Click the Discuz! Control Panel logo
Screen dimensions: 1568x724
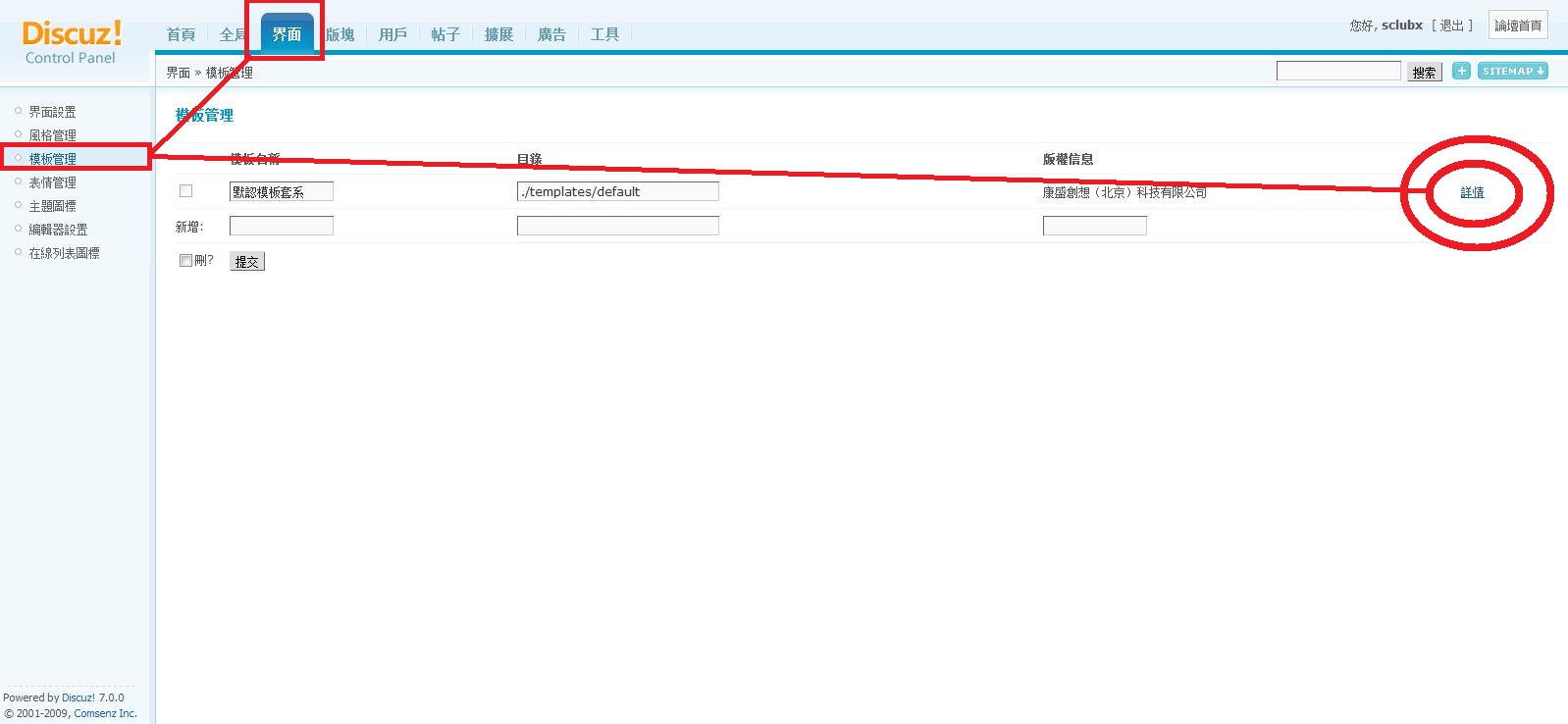(x=72, y=43)
